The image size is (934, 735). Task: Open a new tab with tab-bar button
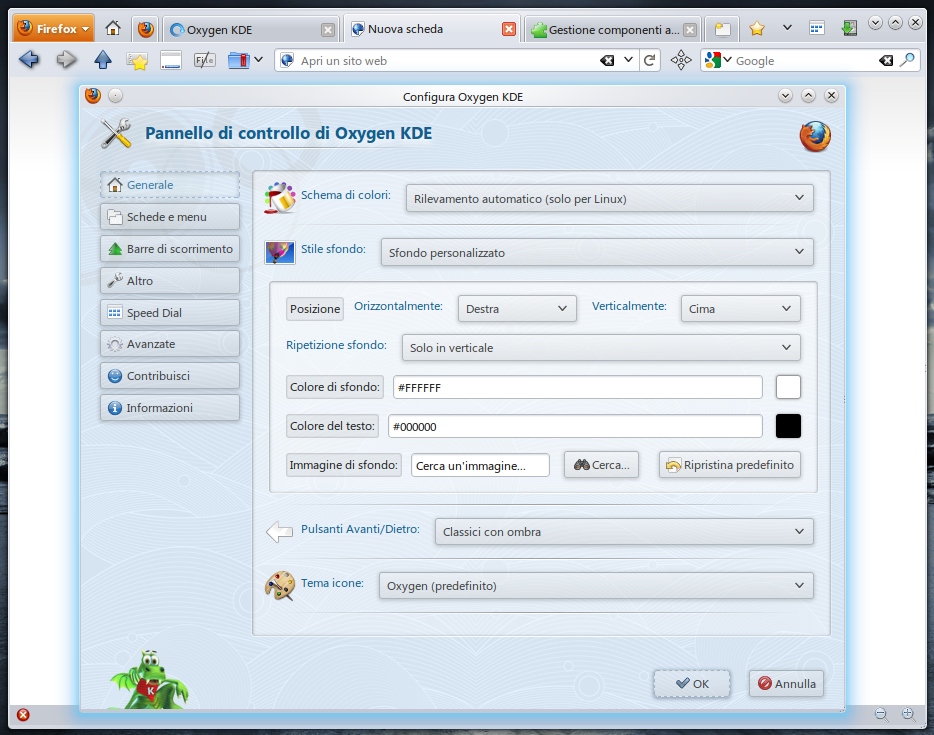click(723, 29)
